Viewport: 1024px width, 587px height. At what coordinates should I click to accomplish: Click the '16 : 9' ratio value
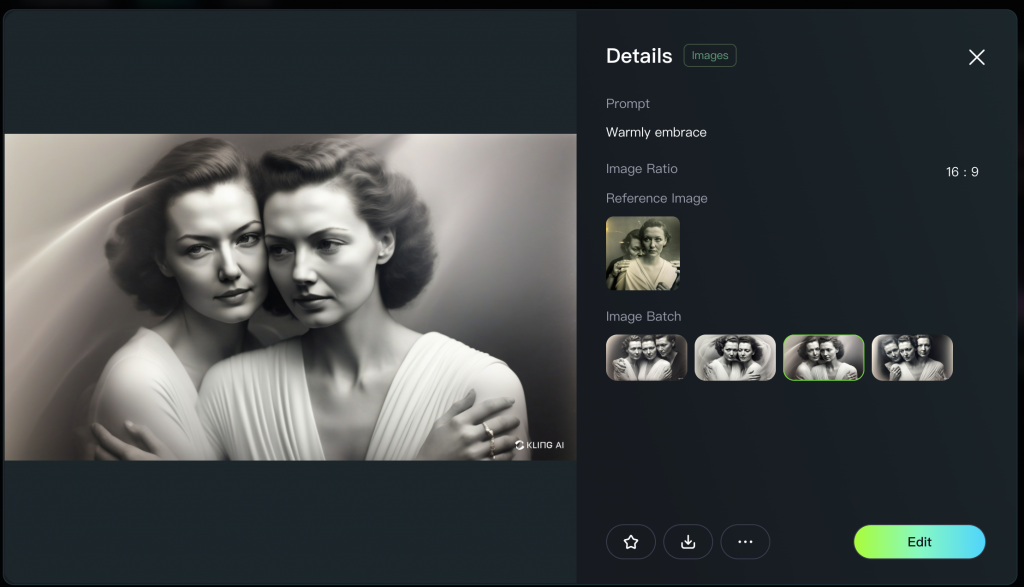(x=962, y=172)
